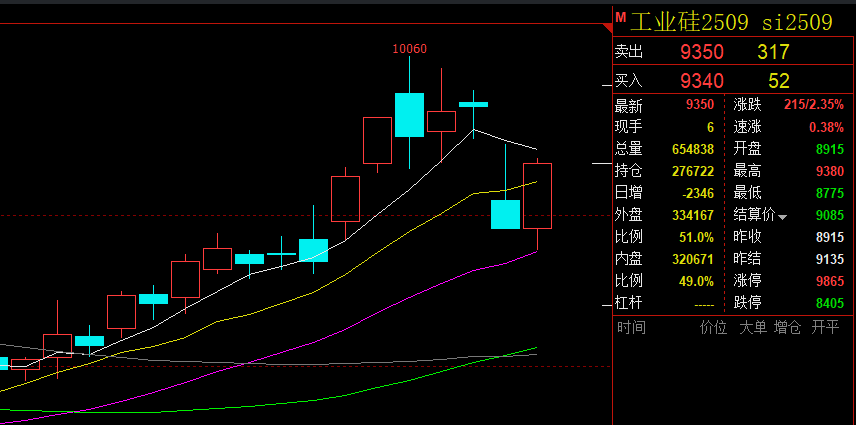The image size is (856, 425).
Task: Click the 时间 column header
Action: pos(631,327)
